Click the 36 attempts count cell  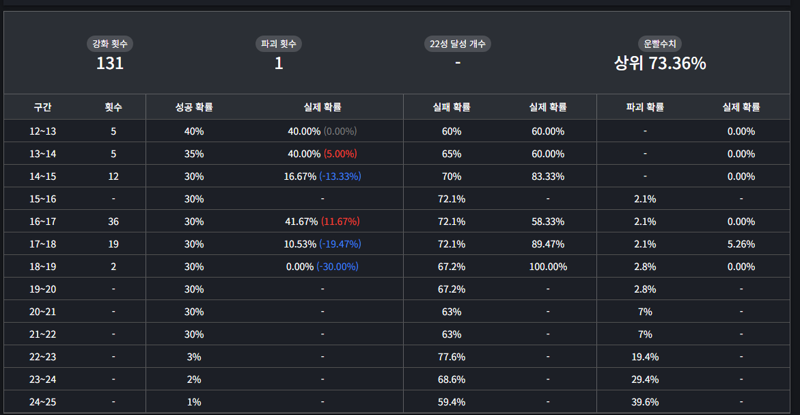(x=113, y=221)
